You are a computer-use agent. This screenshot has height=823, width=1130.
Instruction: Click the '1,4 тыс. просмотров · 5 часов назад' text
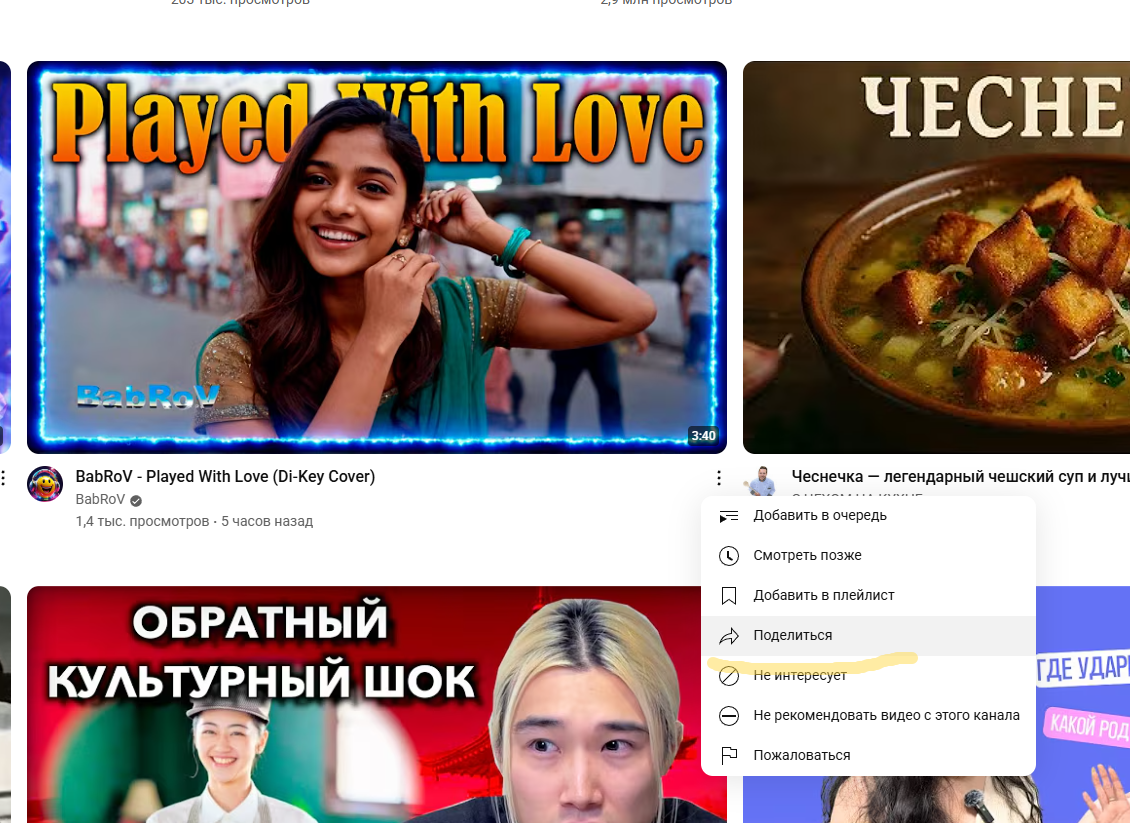pos(195,521)
